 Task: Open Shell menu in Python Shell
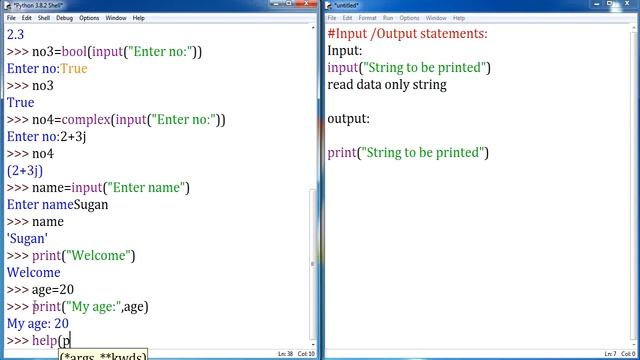(44, 18)
